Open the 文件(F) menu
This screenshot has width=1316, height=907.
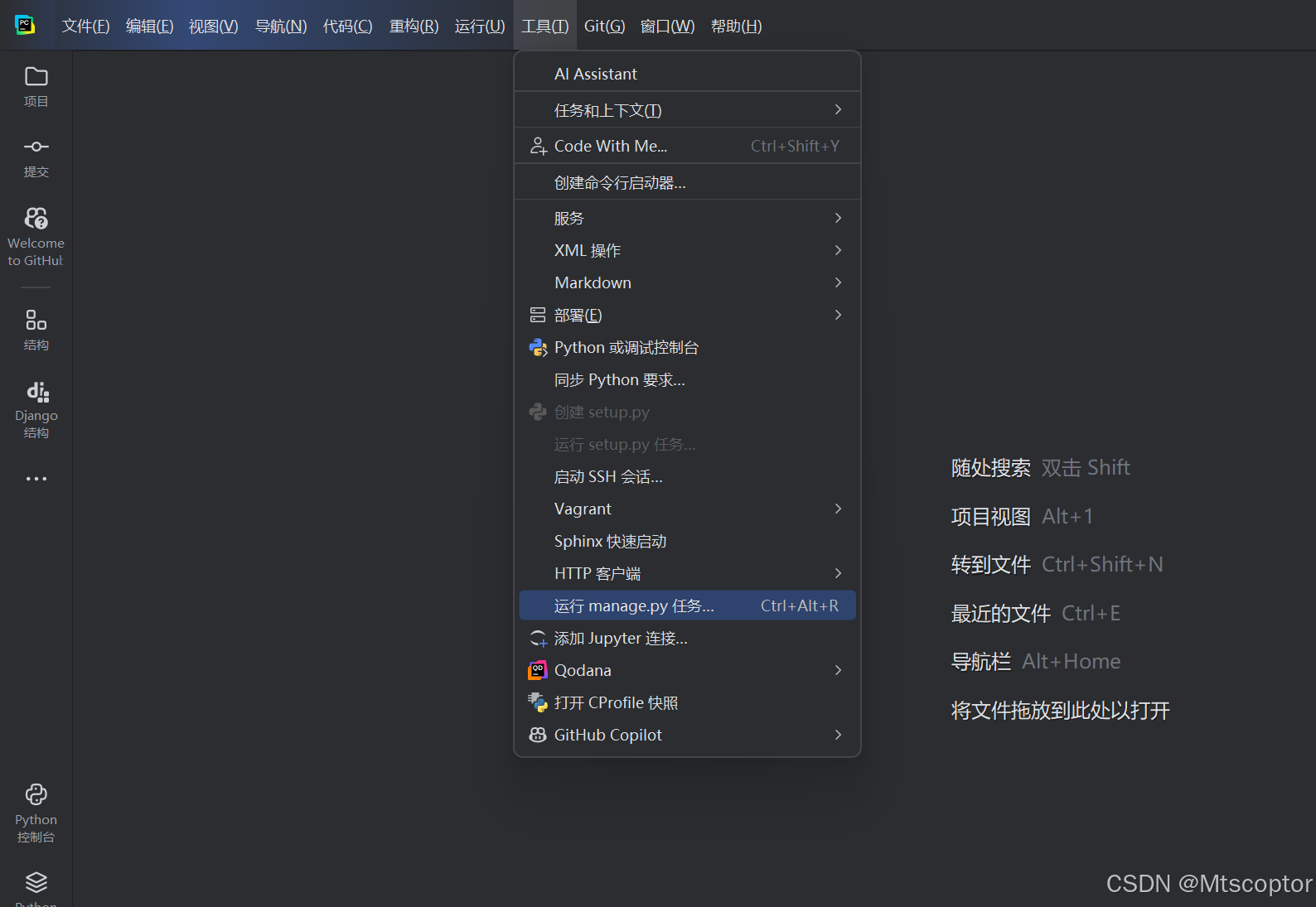click(x=85, y=26)
